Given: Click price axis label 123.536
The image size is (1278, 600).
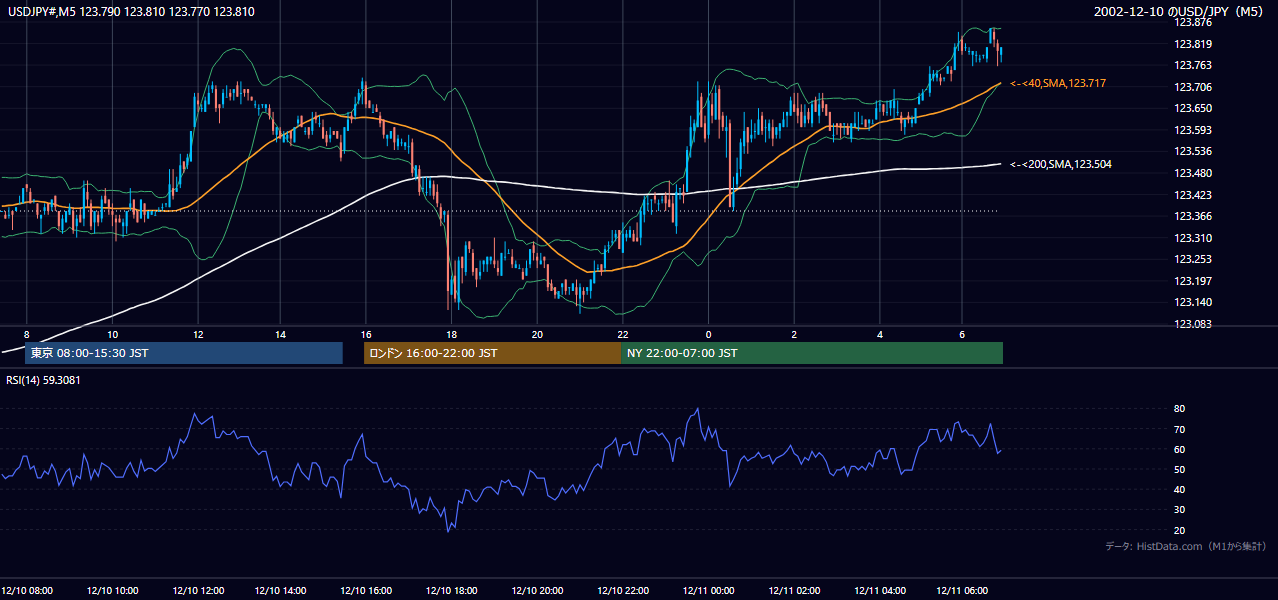Looking at the screenshot, I should point(1192,152).
